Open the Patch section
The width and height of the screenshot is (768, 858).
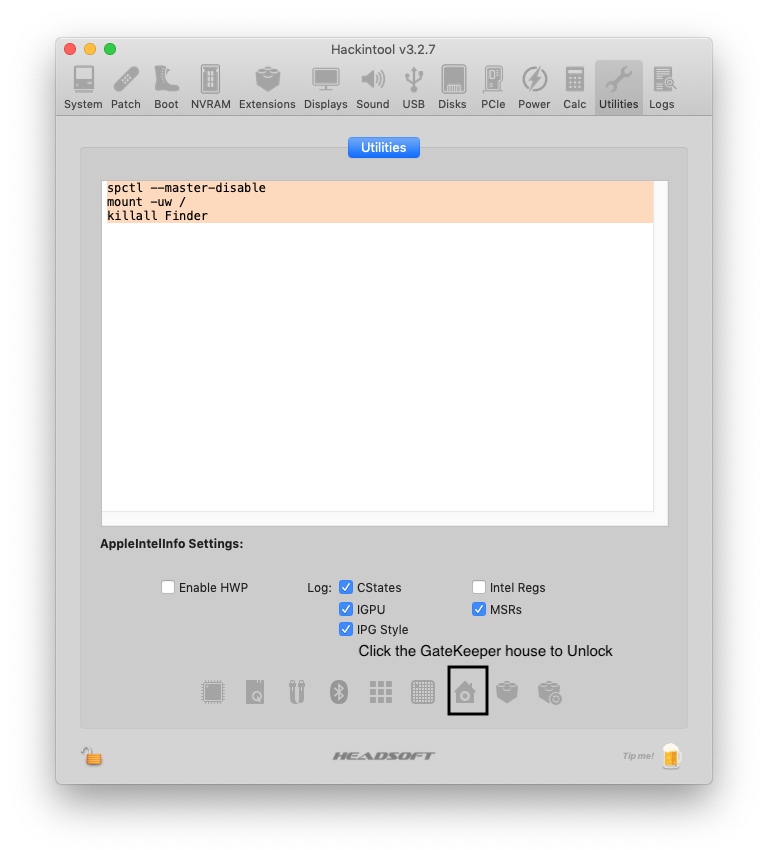pyautogui.click(x=126, y=88)
